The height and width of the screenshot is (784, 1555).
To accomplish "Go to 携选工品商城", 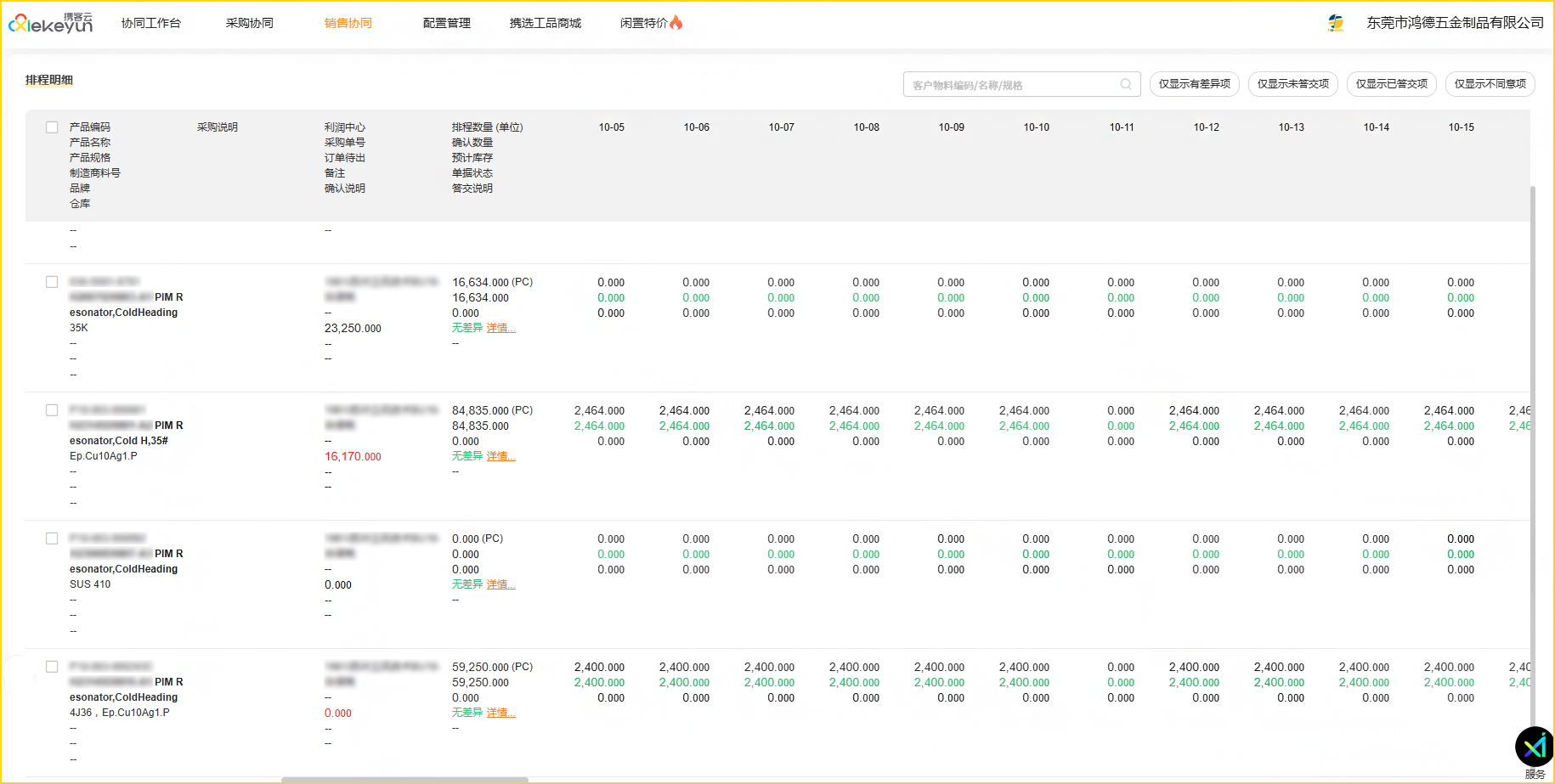I will click(x=546, y=23).
